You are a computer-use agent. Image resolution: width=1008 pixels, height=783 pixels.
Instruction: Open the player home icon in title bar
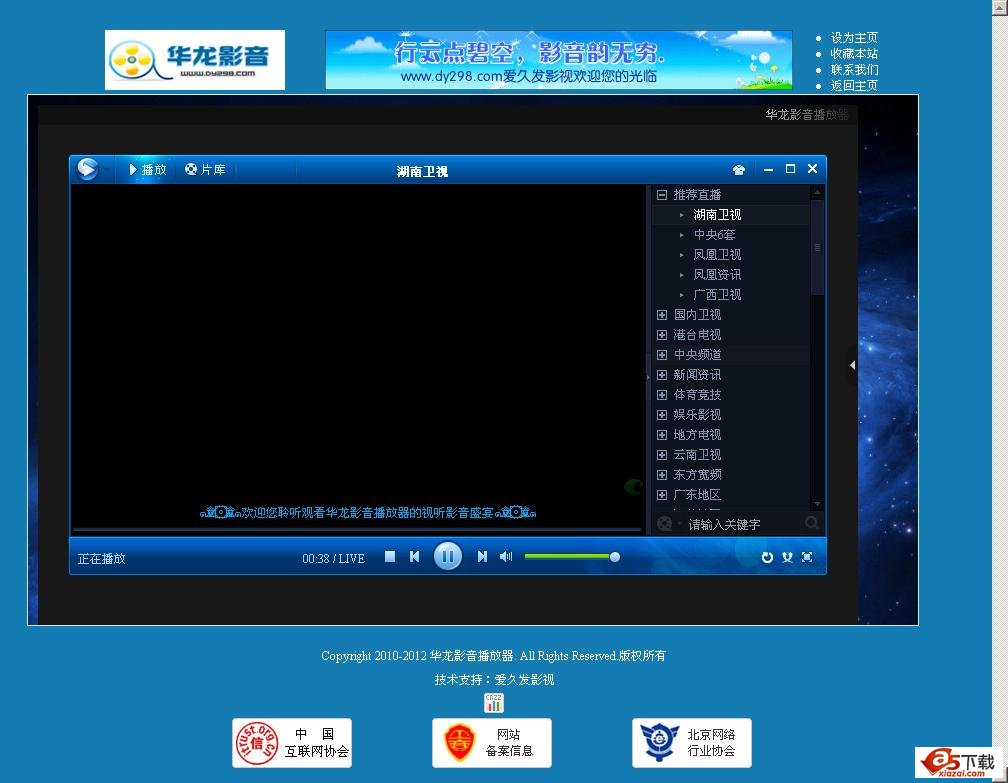click(739, 169)
